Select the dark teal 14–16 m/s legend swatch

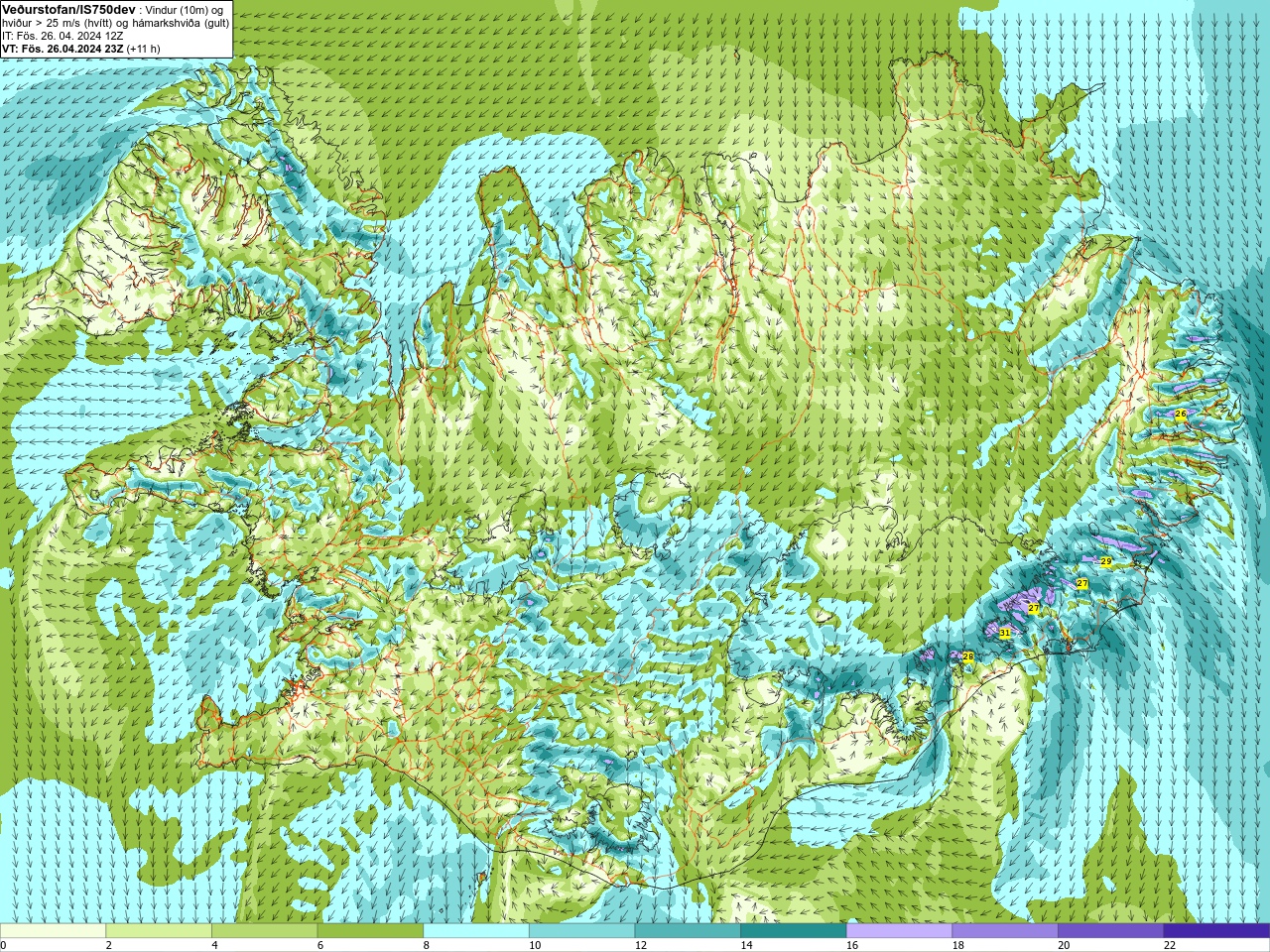(793, 931)
